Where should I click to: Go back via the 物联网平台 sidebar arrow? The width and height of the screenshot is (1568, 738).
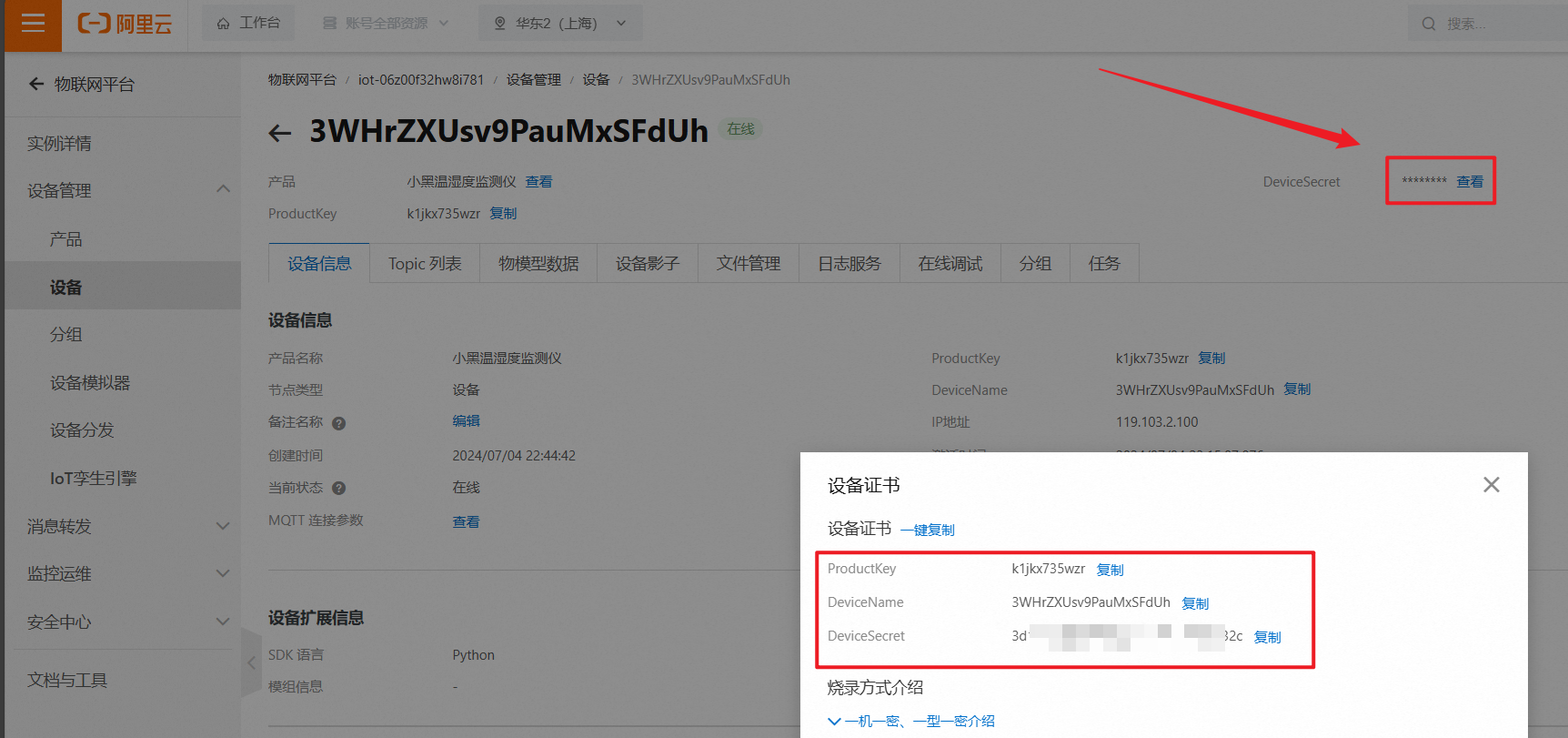point(36,84)
